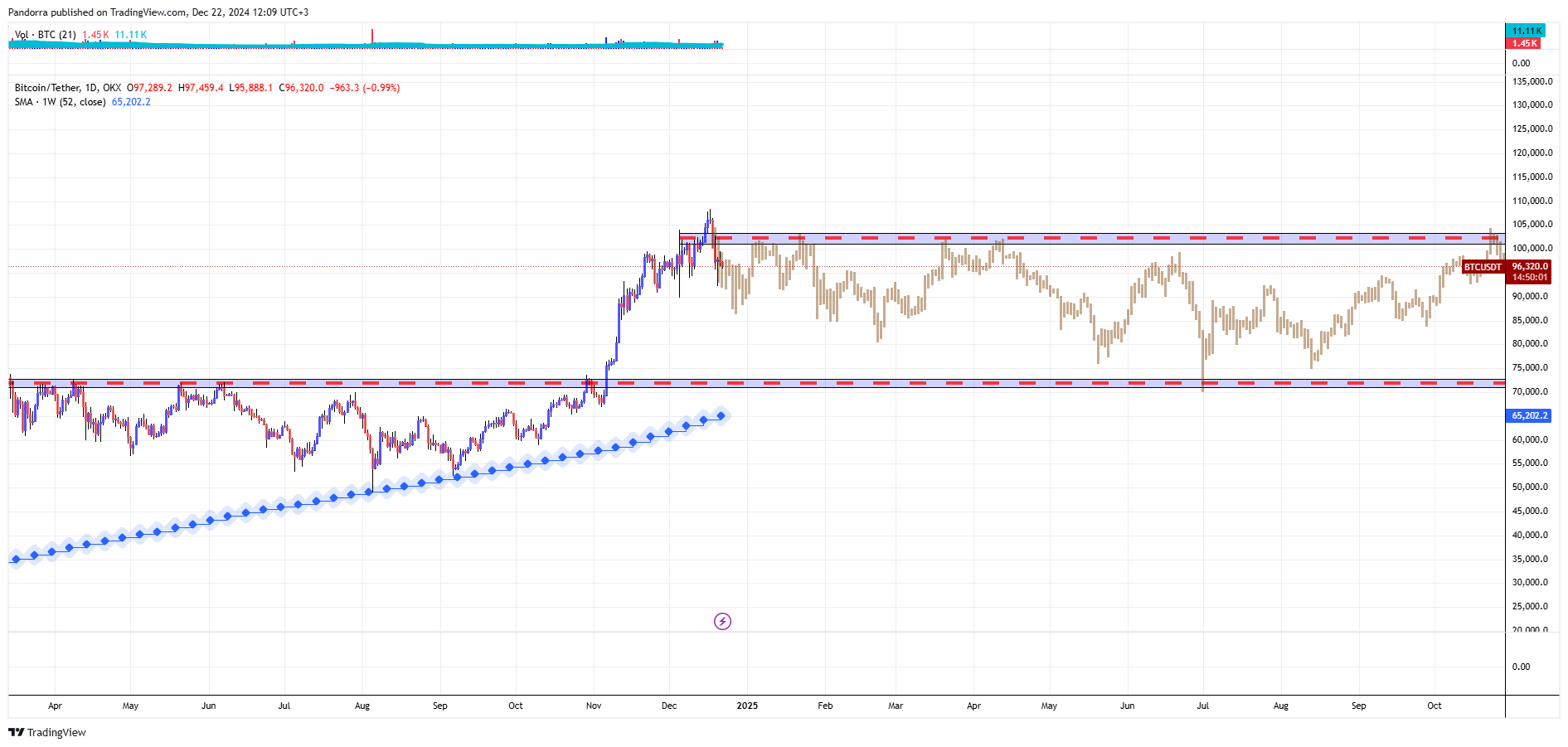Select the Bitcoin/Tether, 1D, OKX legend title
Image resolution: width=1568 pixels, height=747 pixels.
click(68, 88)
